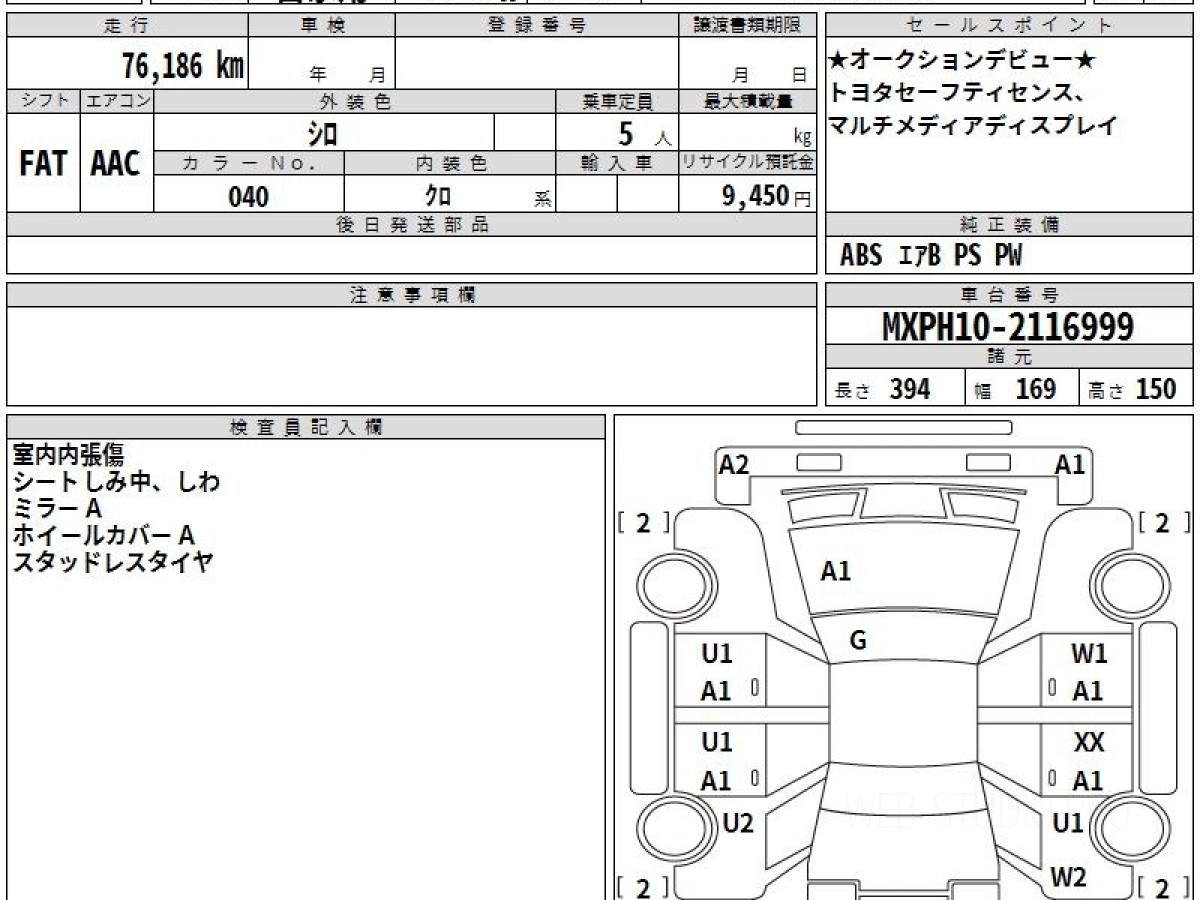The width and height of the screenshot is (1200, 900).
Task: Click the seating capacity value 5 人
Action: pyautogui.click(x=643, y=133)
